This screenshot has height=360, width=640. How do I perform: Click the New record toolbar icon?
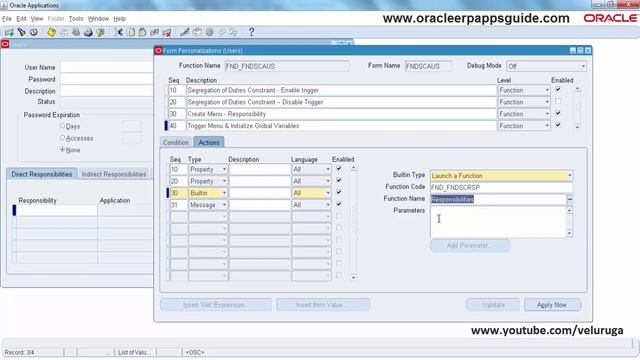(9, 32)
